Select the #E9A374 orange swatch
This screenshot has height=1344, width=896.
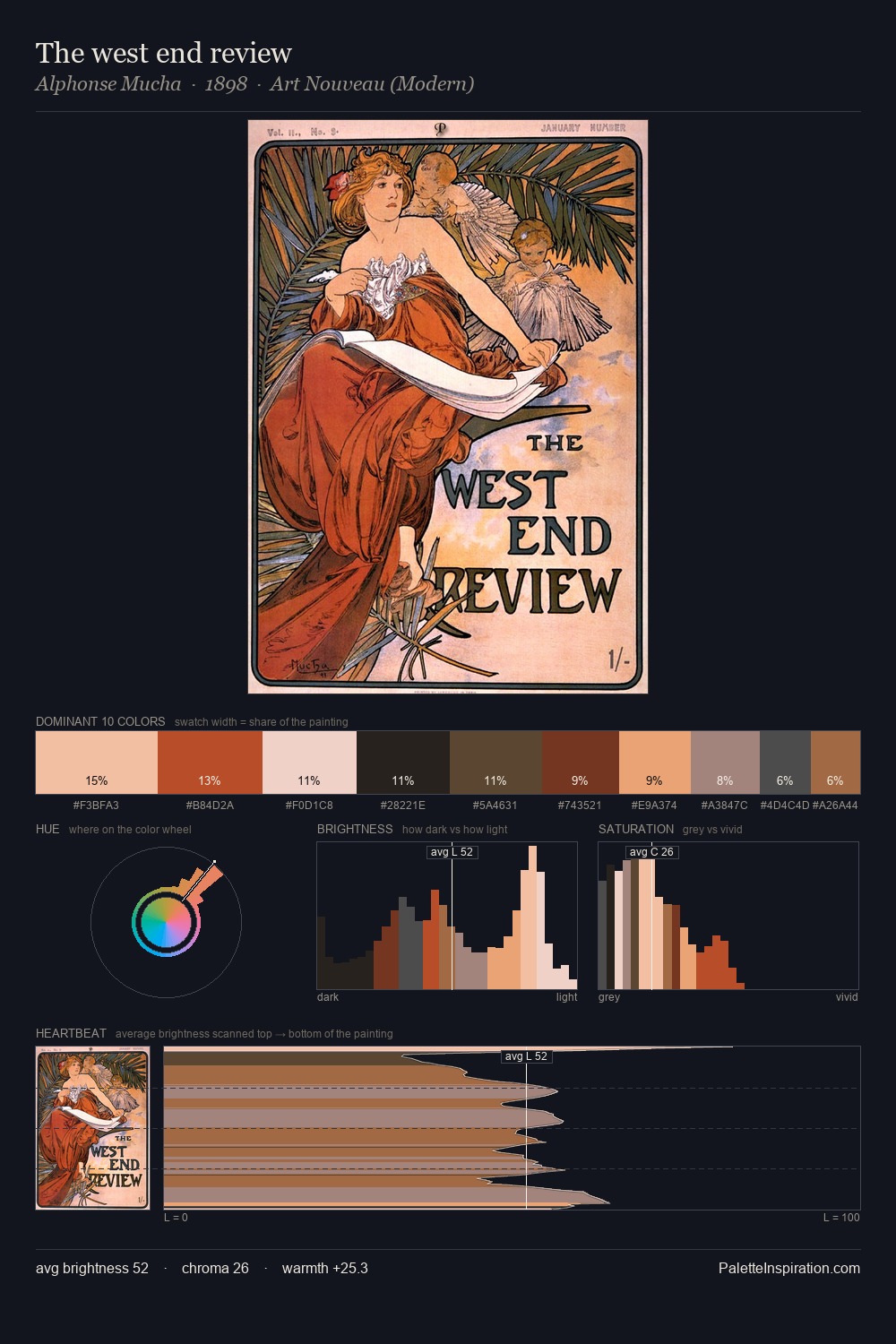[655, 762]
